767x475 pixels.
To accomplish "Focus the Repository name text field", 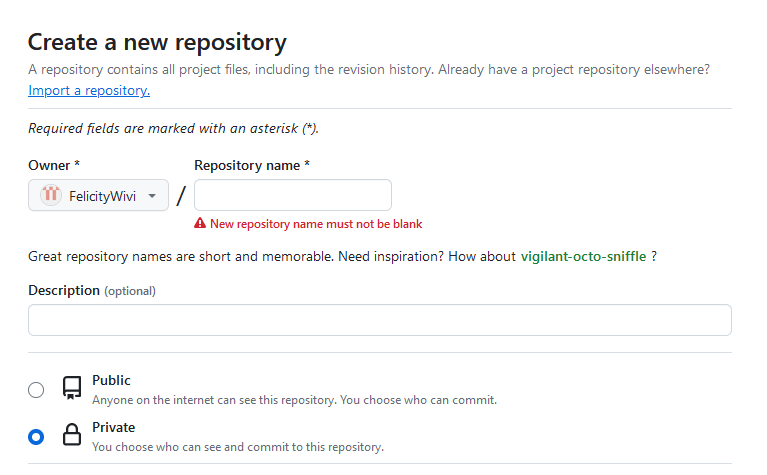I will [x=293, y=195].
